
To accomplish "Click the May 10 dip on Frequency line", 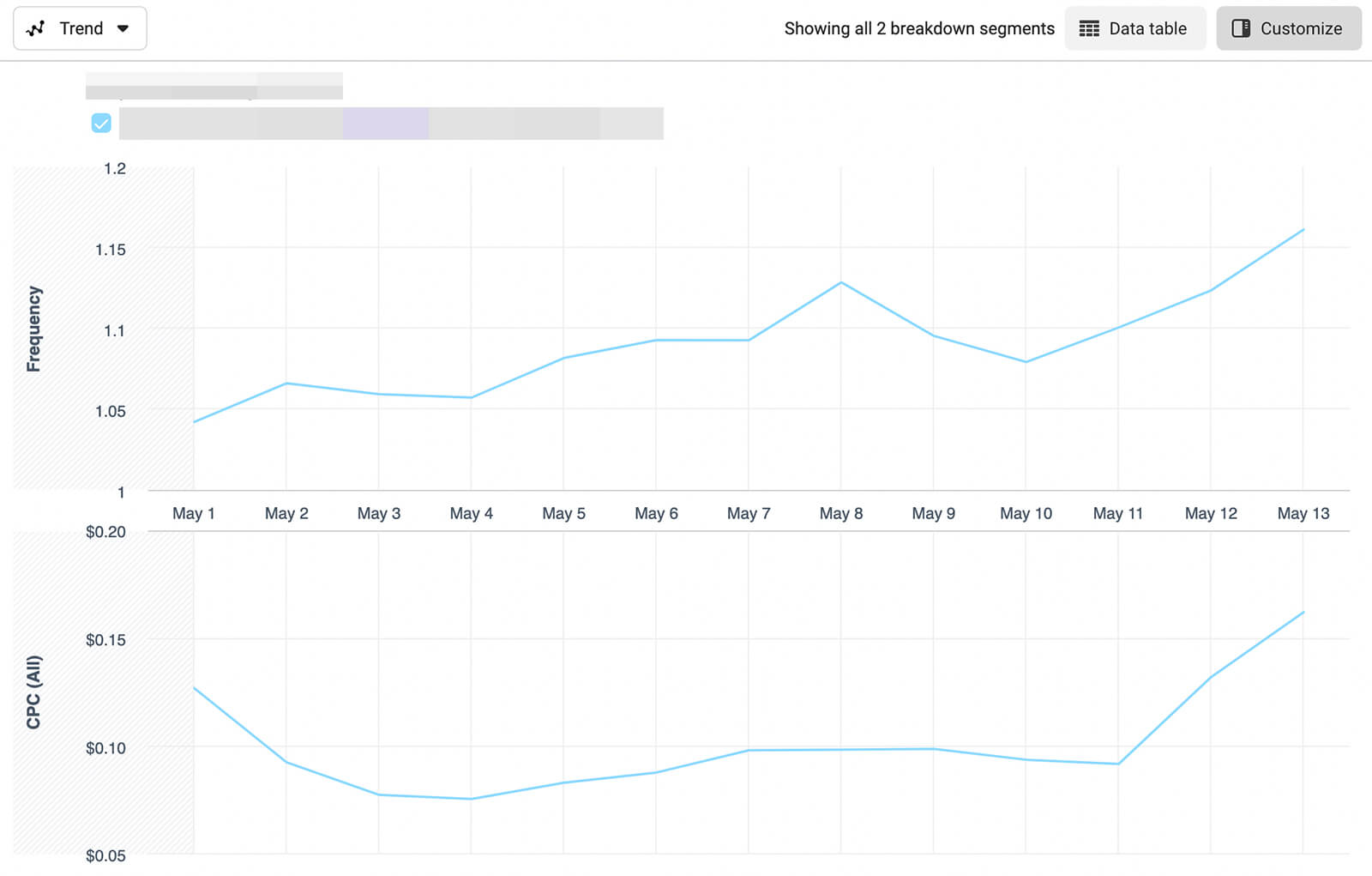I will pos(1026,361).
